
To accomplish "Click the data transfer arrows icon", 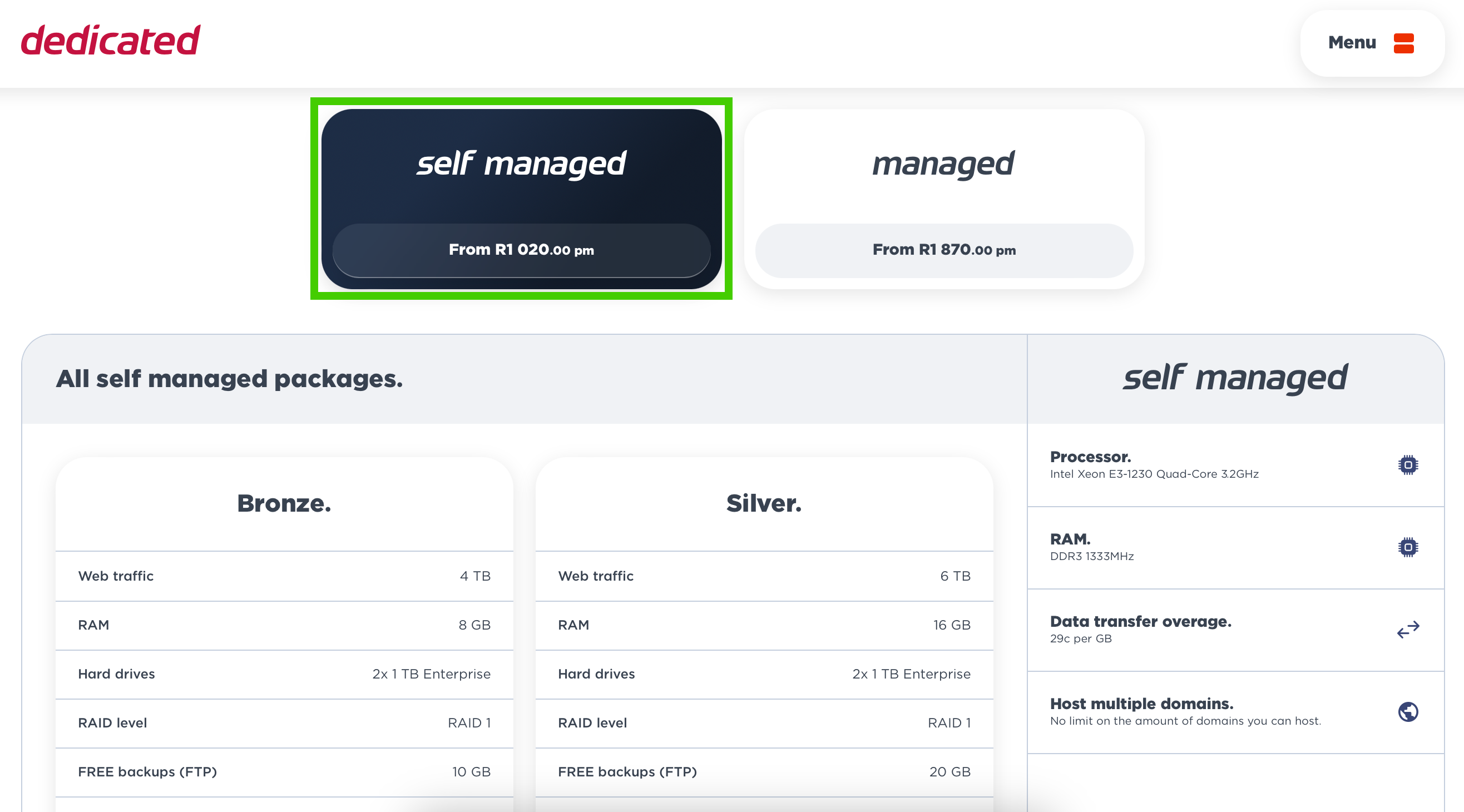I will coord(1408,630).
